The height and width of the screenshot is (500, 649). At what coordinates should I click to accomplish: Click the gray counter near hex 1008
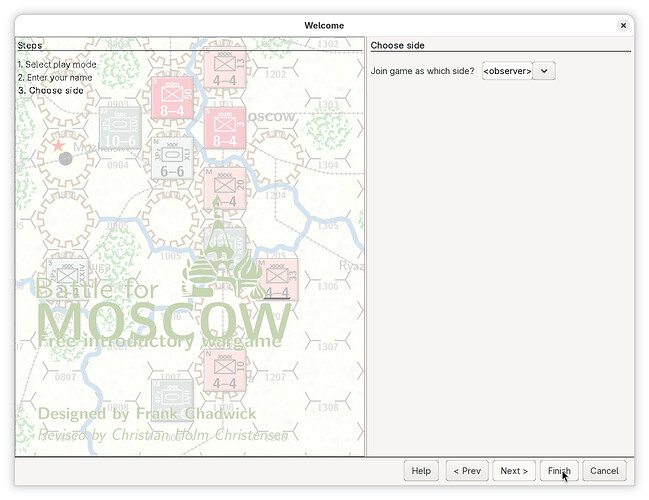click(x=172, y=399)
